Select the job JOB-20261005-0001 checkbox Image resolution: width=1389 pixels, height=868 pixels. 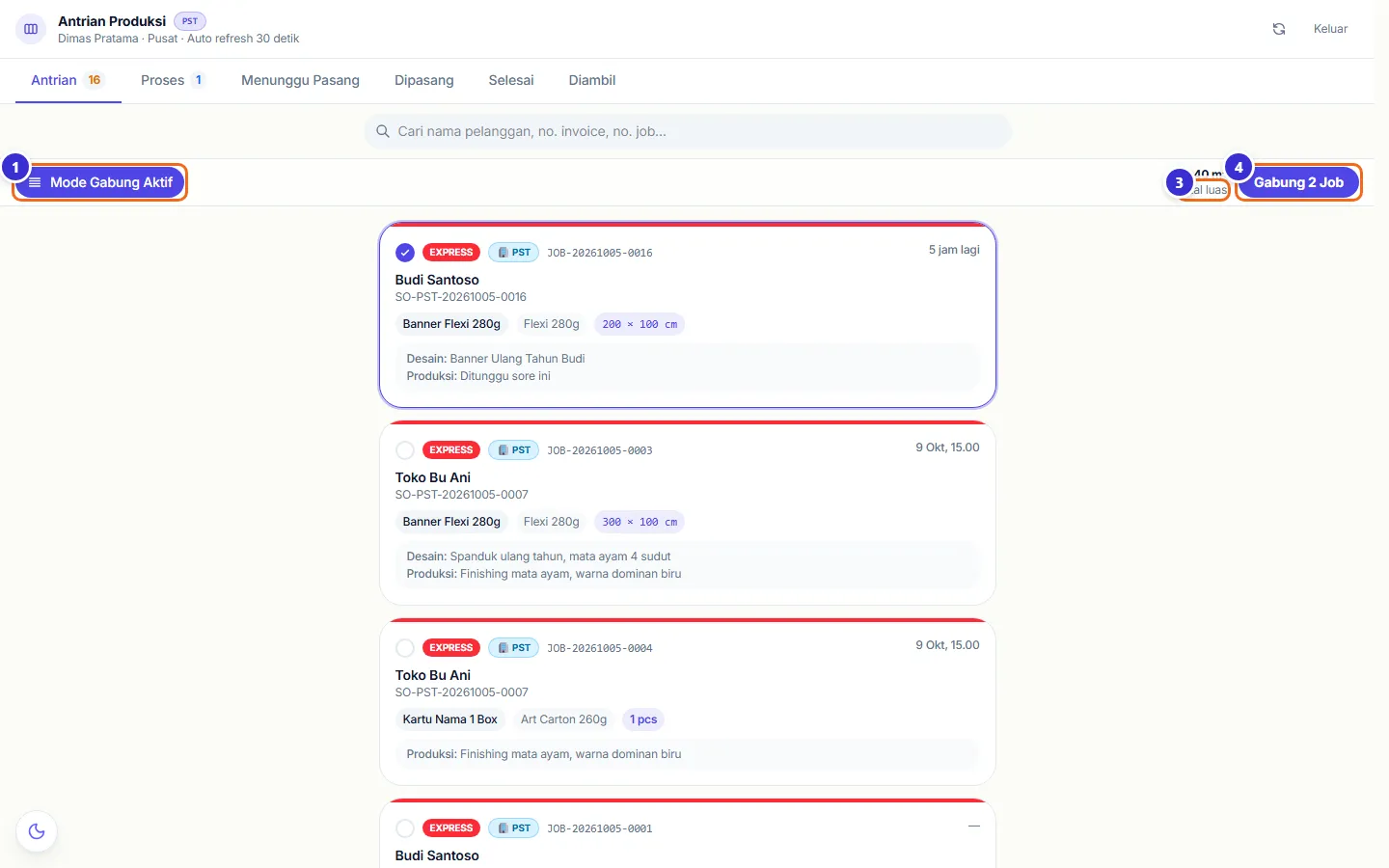click(405, 828)
